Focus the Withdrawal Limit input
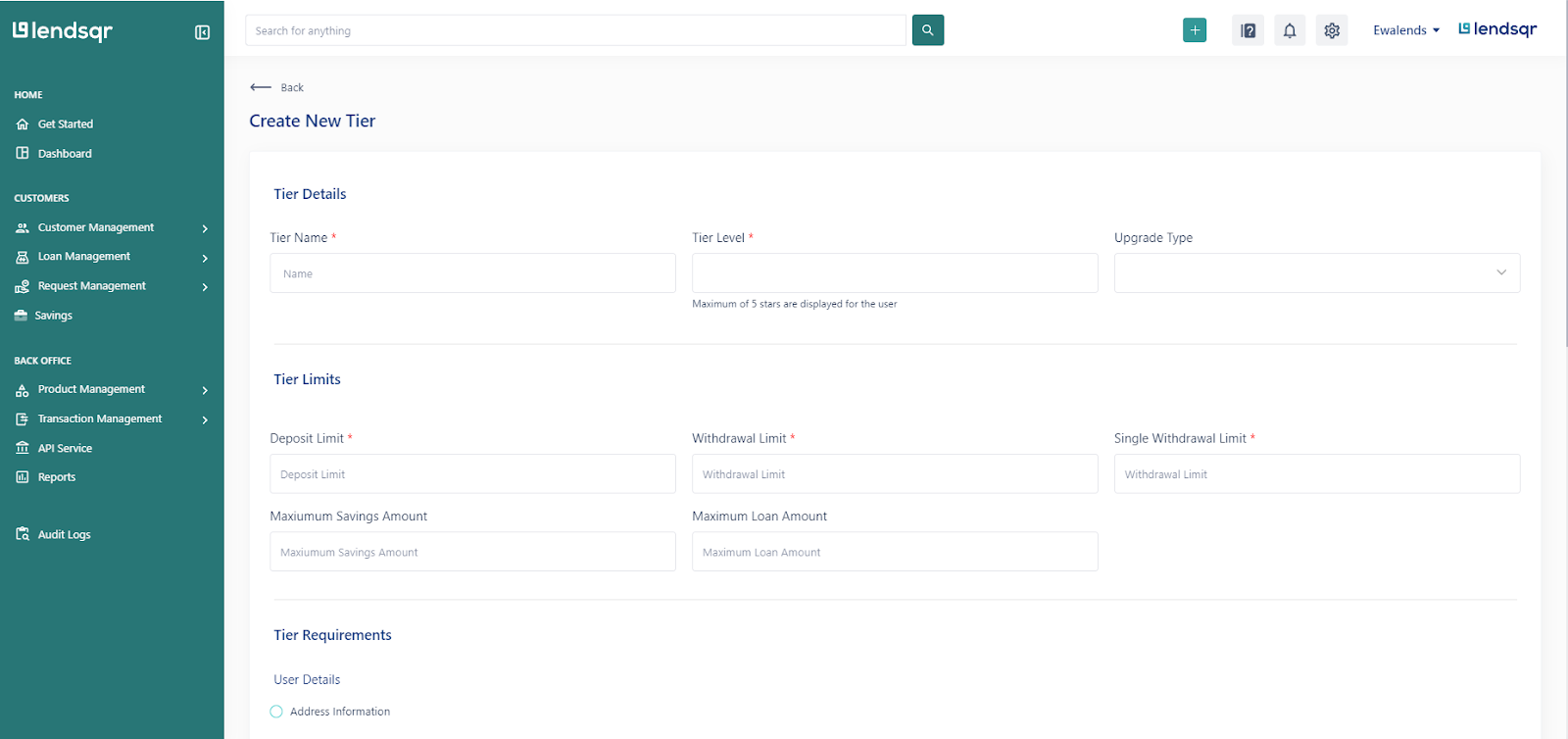Viewport: 1568px width, 739px height. point(895,473)
